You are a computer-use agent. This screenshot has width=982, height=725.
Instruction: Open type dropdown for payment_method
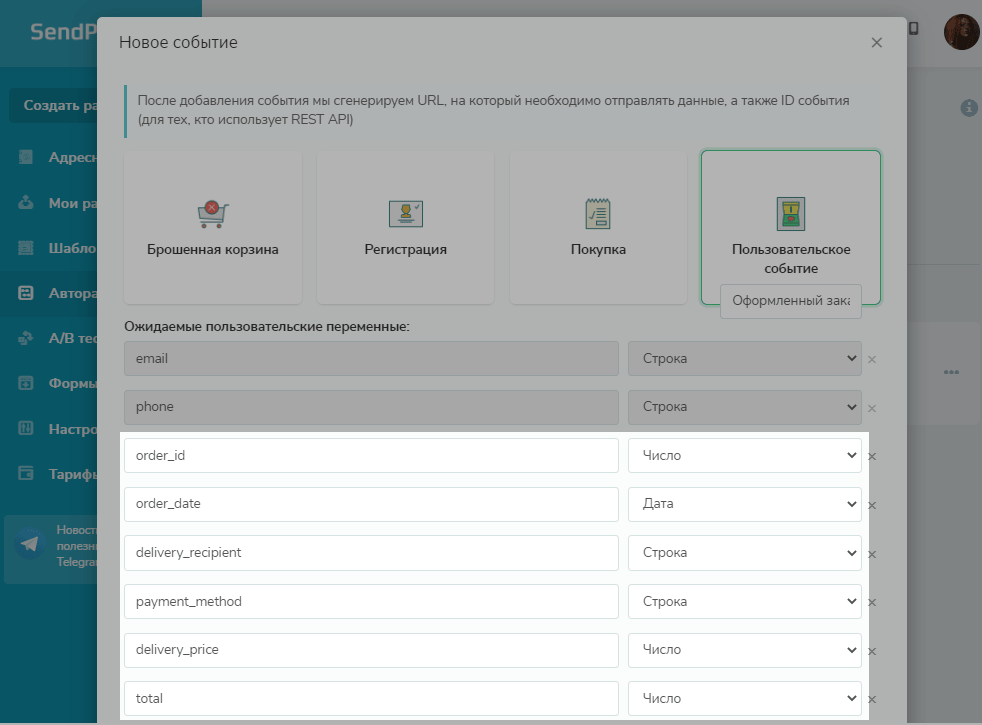tap(744, 602)
